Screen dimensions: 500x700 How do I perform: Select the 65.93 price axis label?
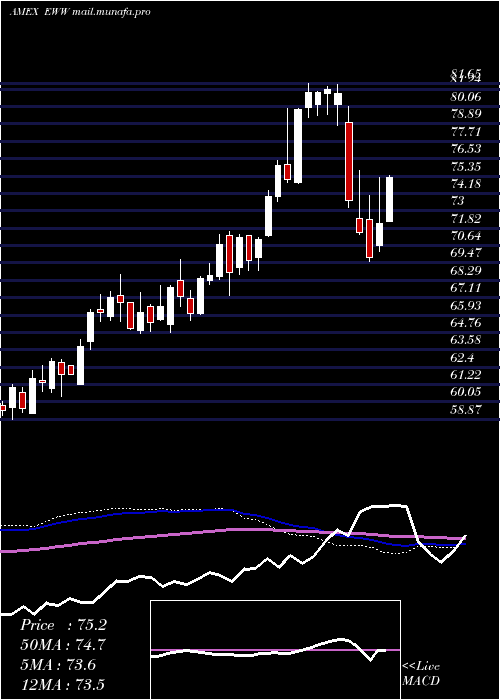(466, 305)
